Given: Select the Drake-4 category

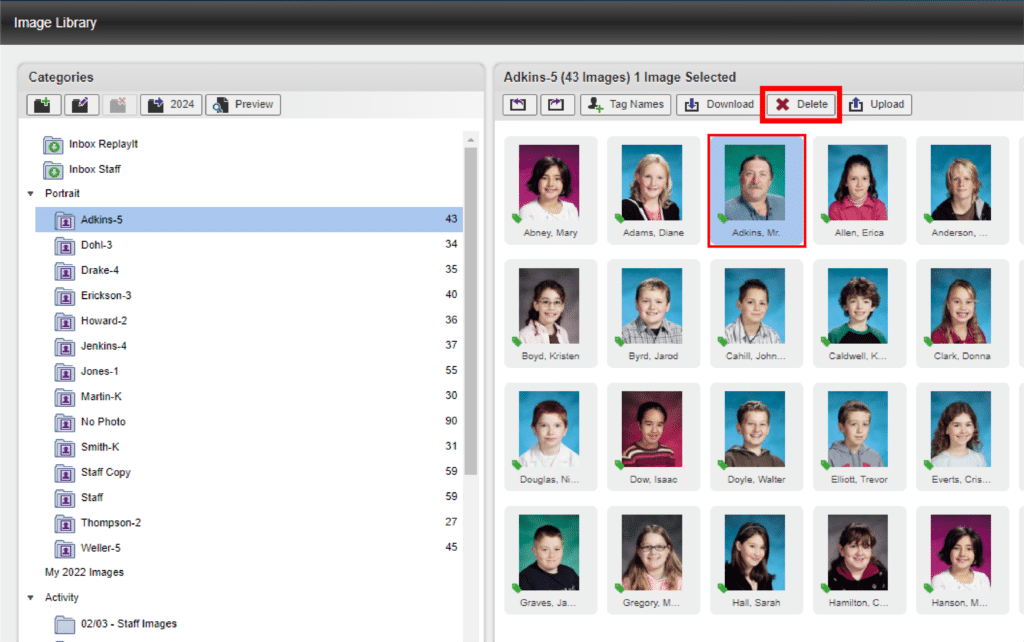Looking at the screenshot, I should click(x=249, y=270).
